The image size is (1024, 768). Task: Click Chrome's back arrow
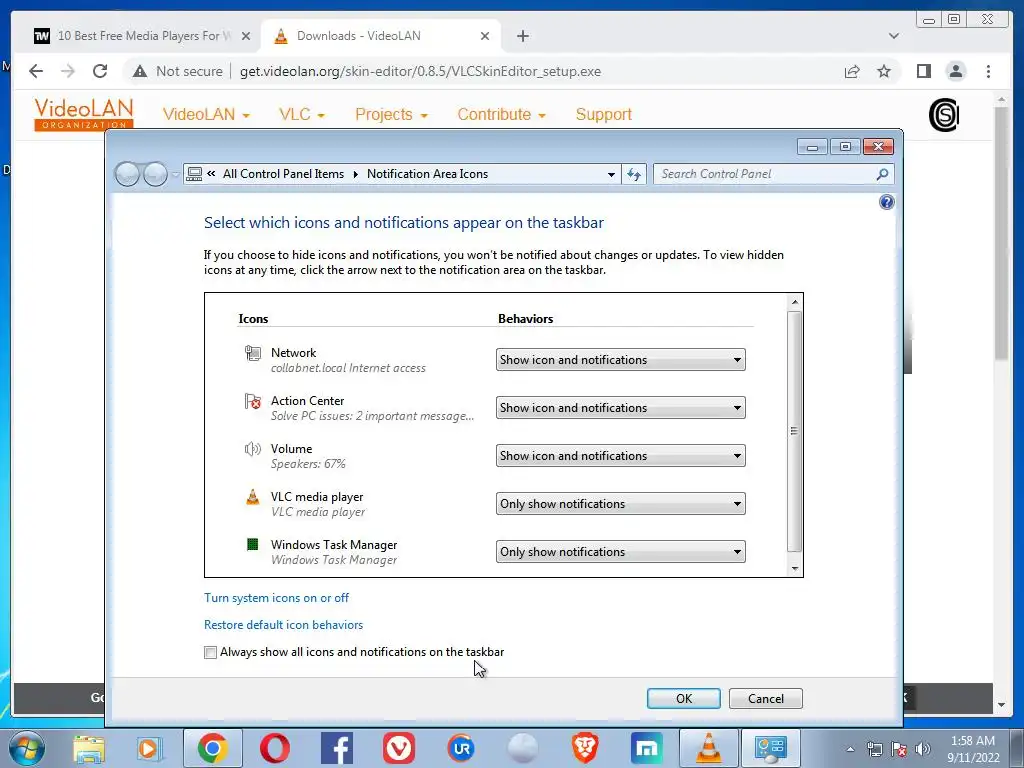point(36,71)
